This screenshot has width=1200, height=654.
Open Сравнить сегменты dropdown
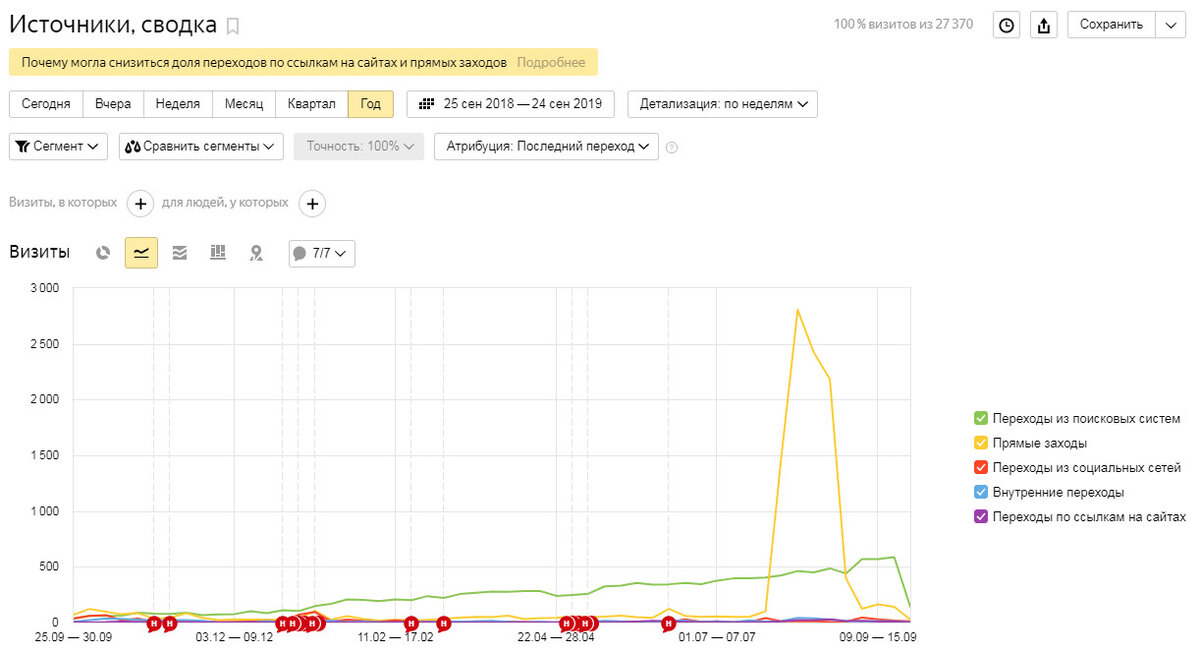pos(201,146)
